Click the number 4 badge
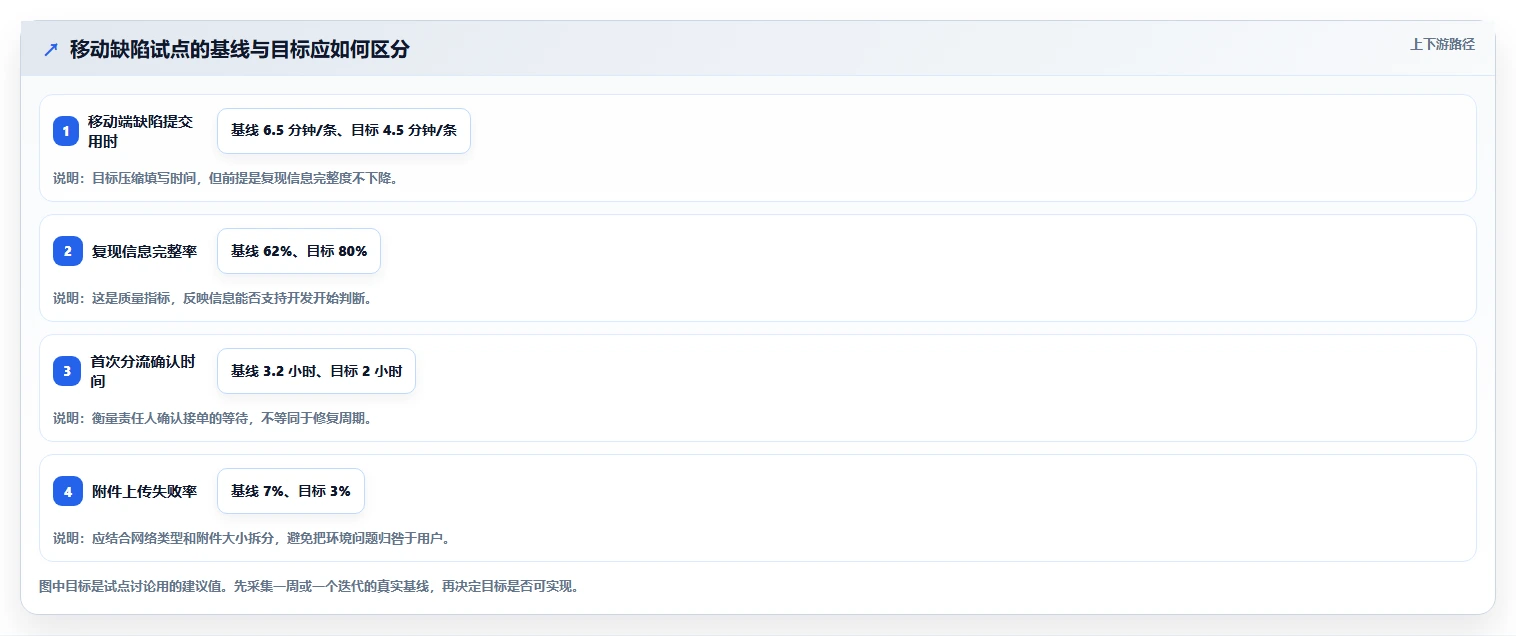The width and height of the screenshot is (1516, 636). 68,491
